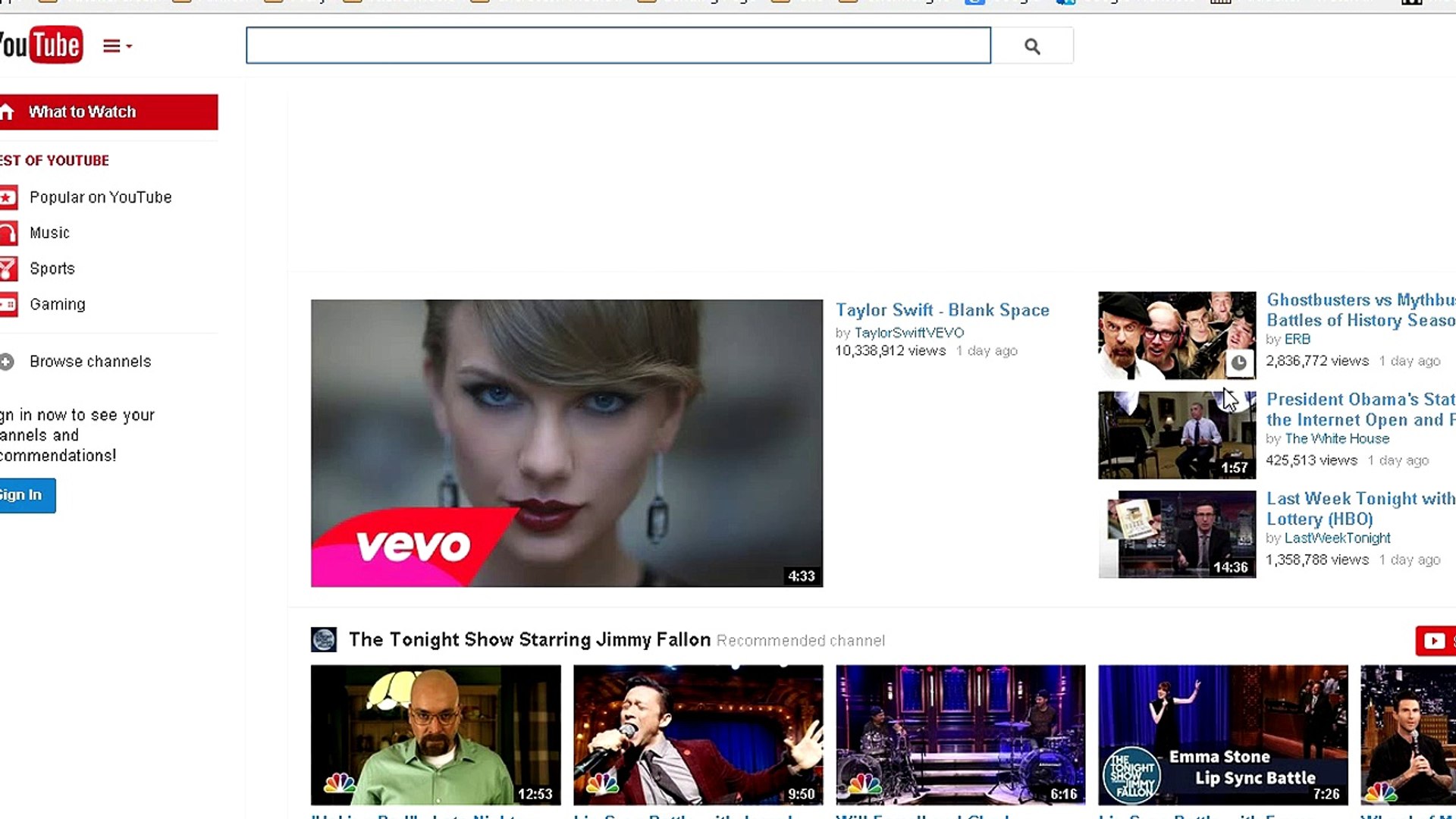
Task: Open the What to Watch section
Action: pos(82,111)
